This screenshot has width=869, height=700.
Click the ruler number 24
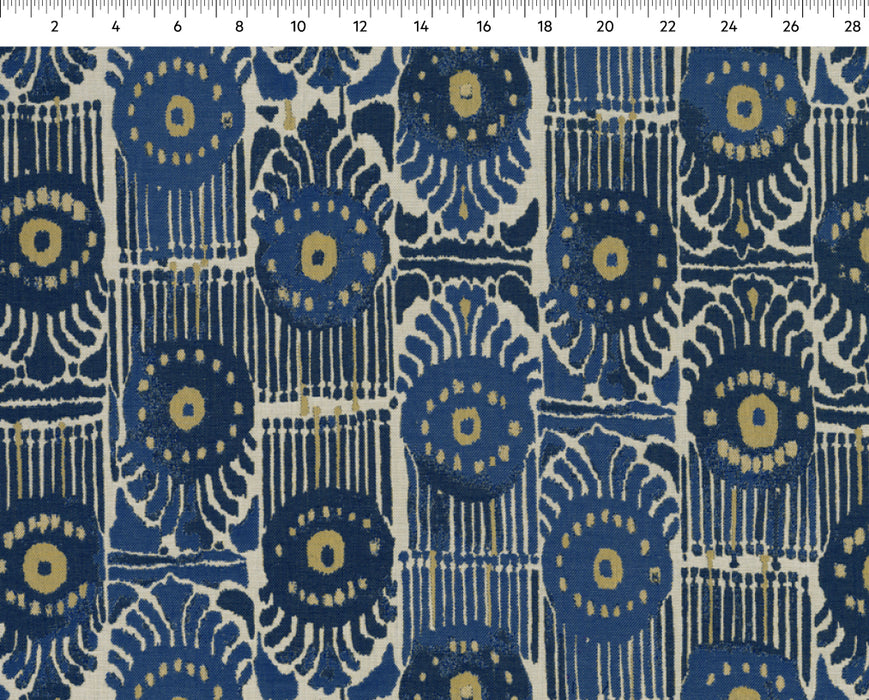[x=729, y=27]
